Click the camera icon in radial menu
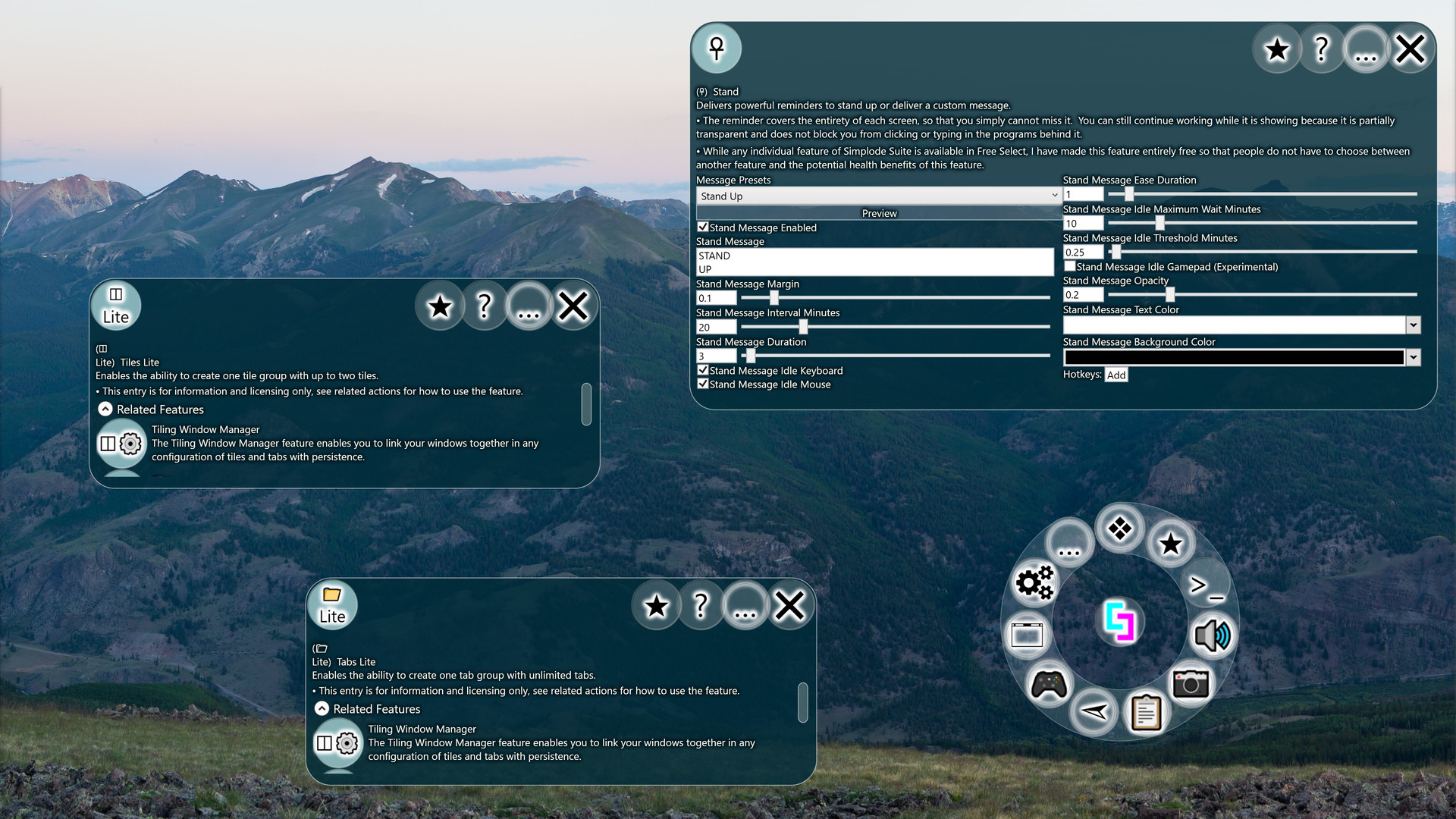Viewport: 1456px width, 819px height. 1191,683
